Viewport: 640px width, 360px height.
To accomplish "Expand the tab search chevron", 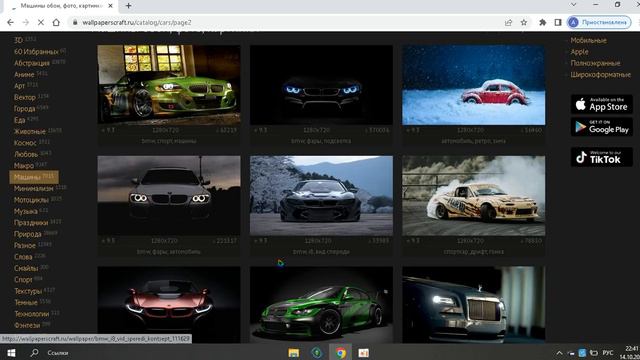I will [x=573, y=5].
